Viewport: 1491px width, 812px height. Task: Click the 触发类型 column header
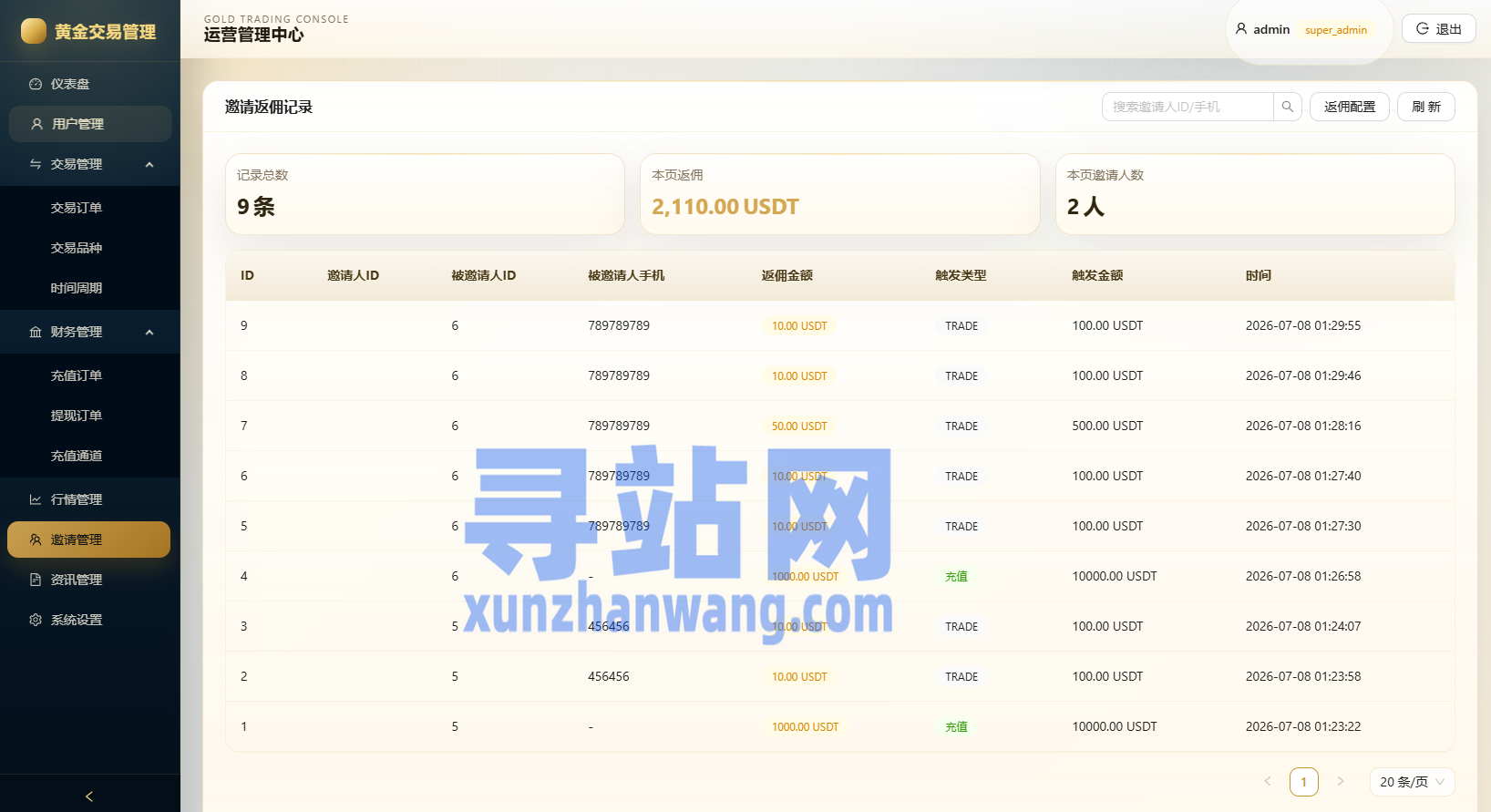[x=961, y=275]
